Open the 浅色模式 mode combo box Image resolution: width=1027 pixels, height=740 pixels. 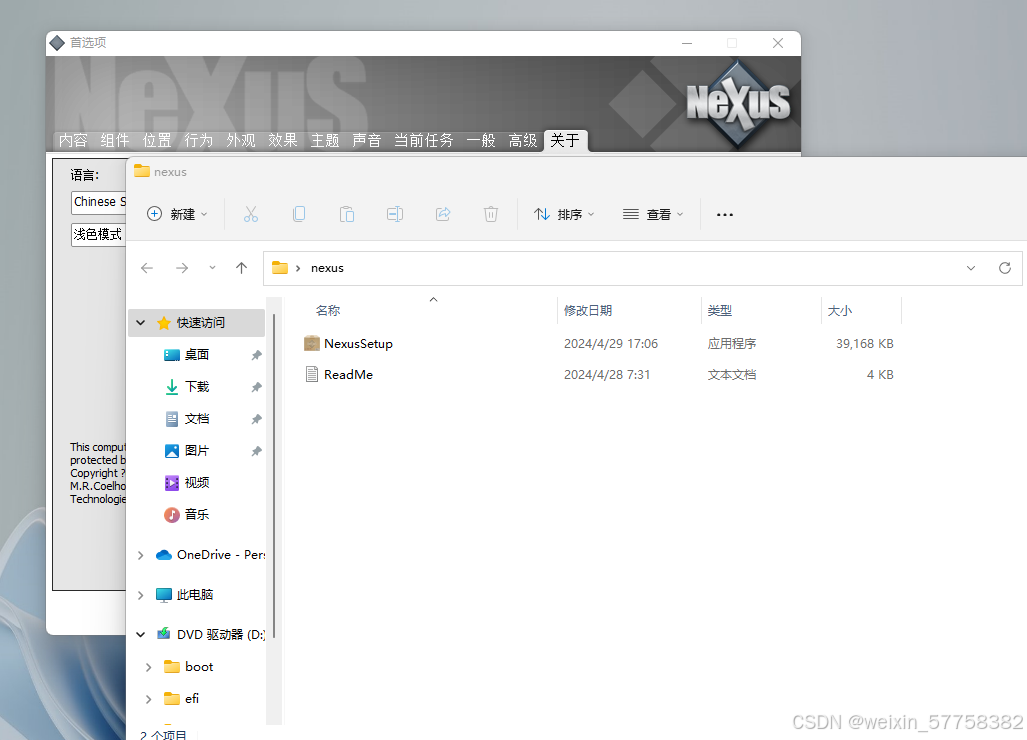pos(98,234)
